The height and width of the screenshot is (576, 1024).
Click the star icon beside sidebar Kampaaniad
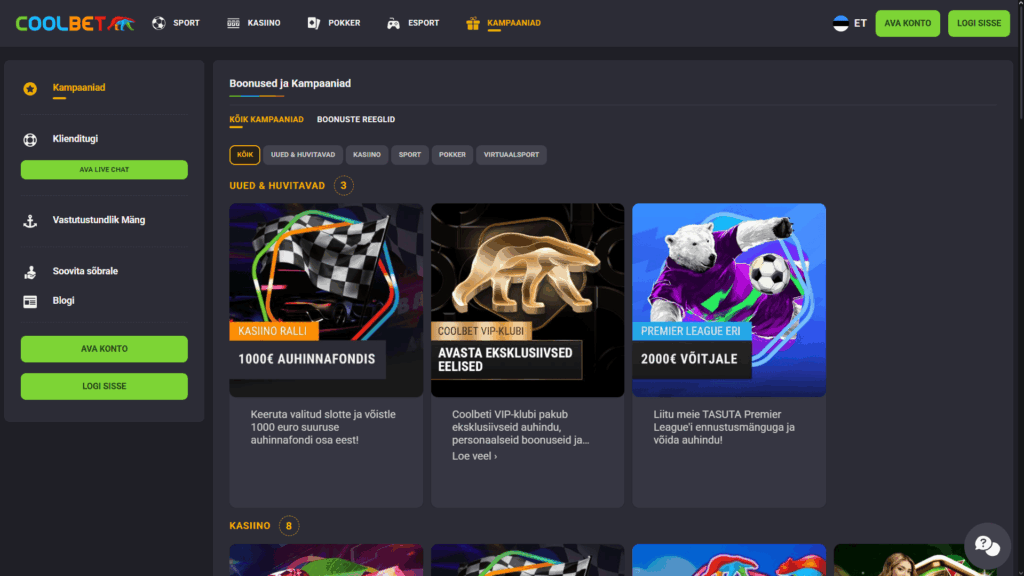tap(31, 87)
